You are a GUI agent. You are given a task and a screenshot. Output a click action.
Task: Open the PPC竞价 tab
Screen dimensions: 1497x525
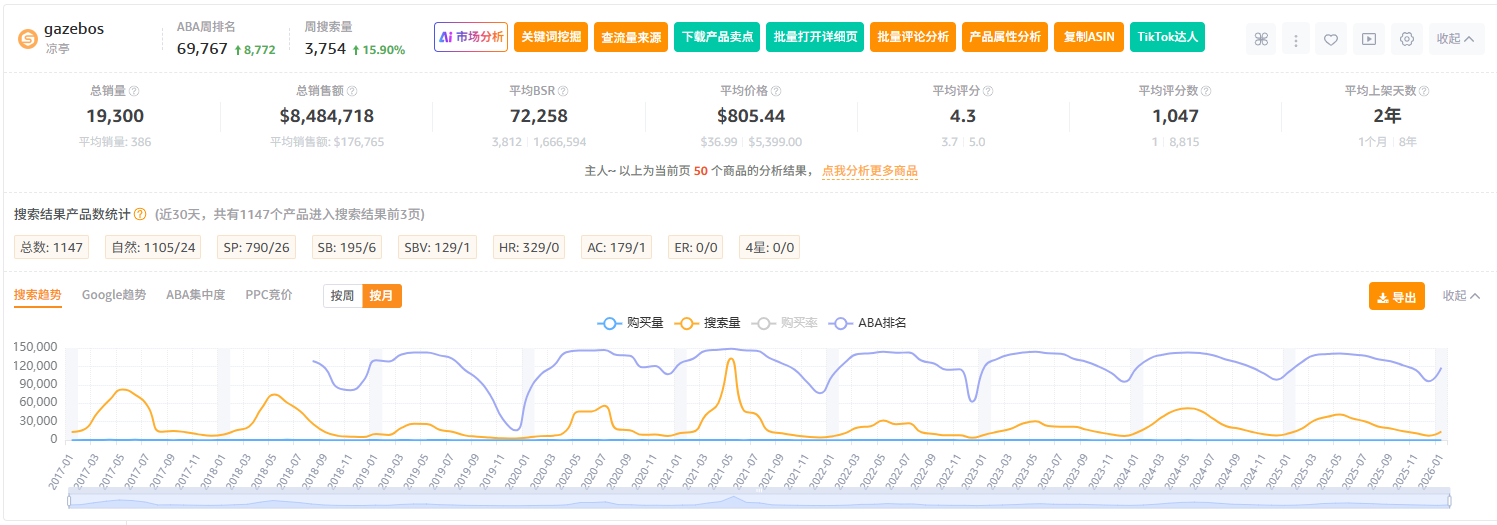(x=269, y=295)
